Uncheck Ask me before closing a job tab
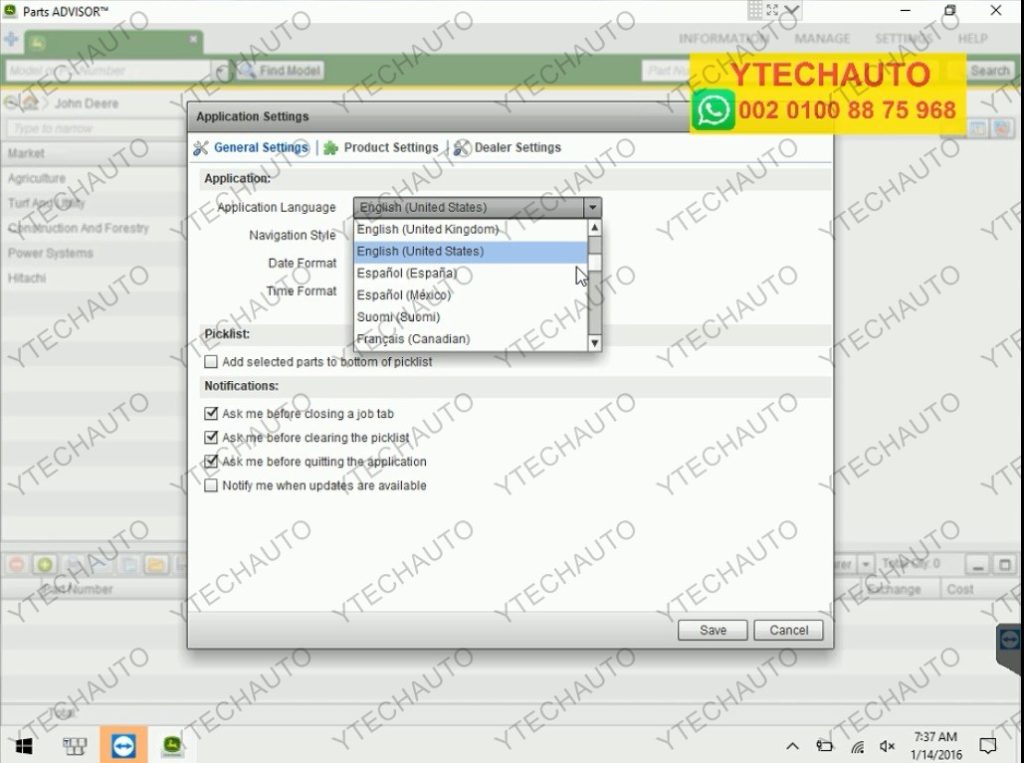Image resolution: width=1024 pixels, height=763 pixels. coord(211,414)
